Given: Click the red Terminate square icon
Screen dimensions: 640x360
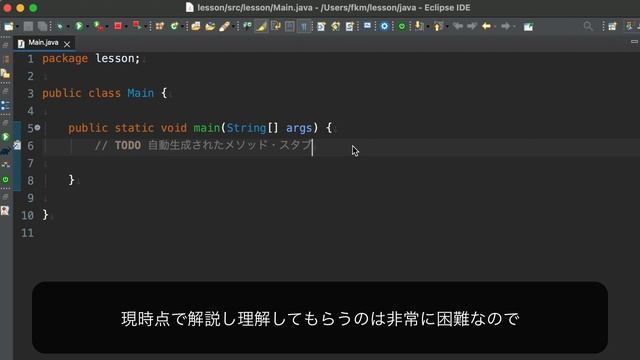Looking at the screenshot, I should pos(118,27).
